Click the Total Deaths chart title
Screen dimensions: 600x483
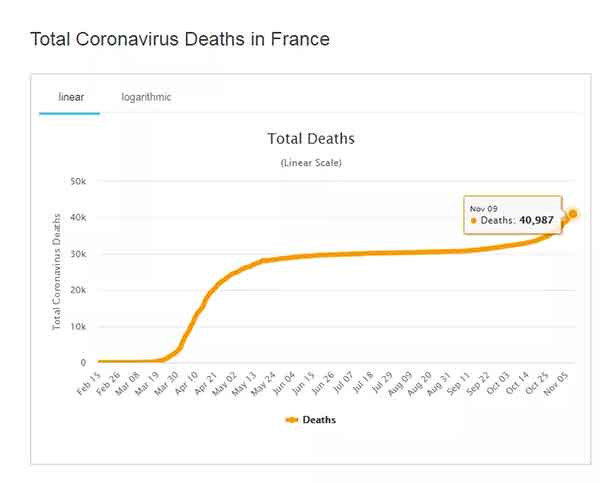tap(311, 139)
